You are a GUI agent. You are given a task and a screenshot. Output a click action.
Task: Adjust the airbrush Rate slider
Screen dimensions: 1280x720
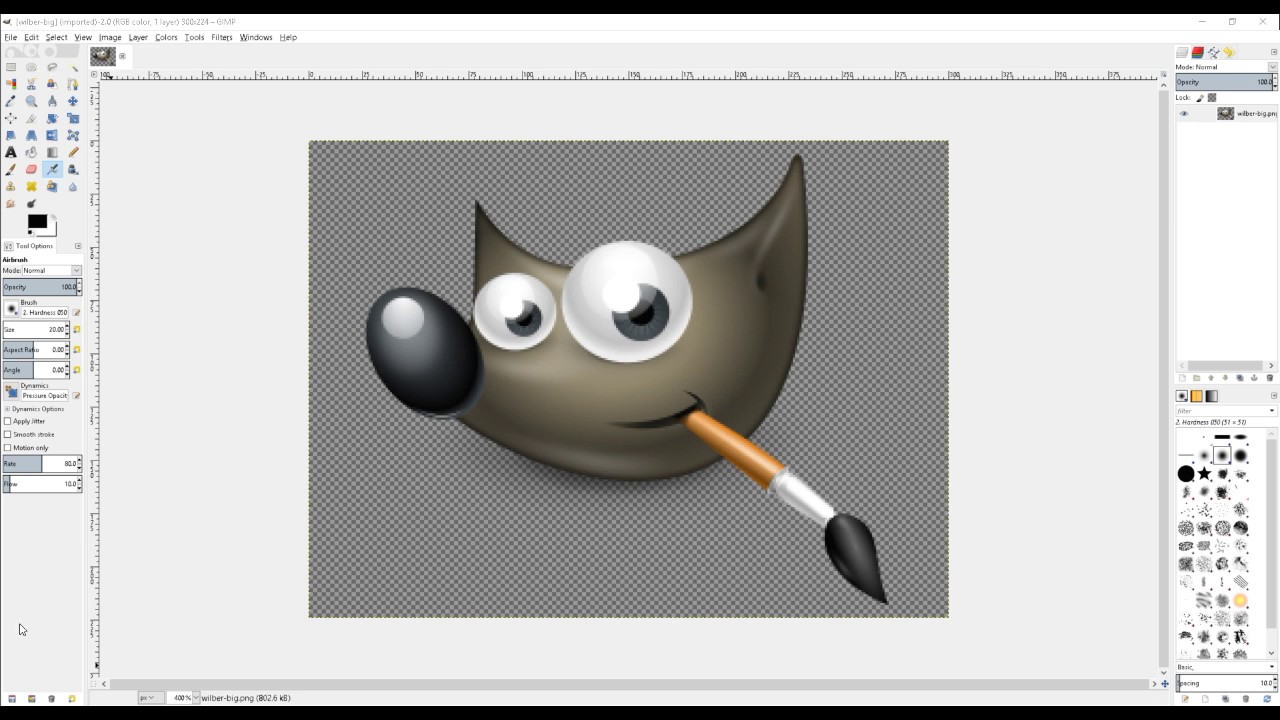(x=41, y=464)
